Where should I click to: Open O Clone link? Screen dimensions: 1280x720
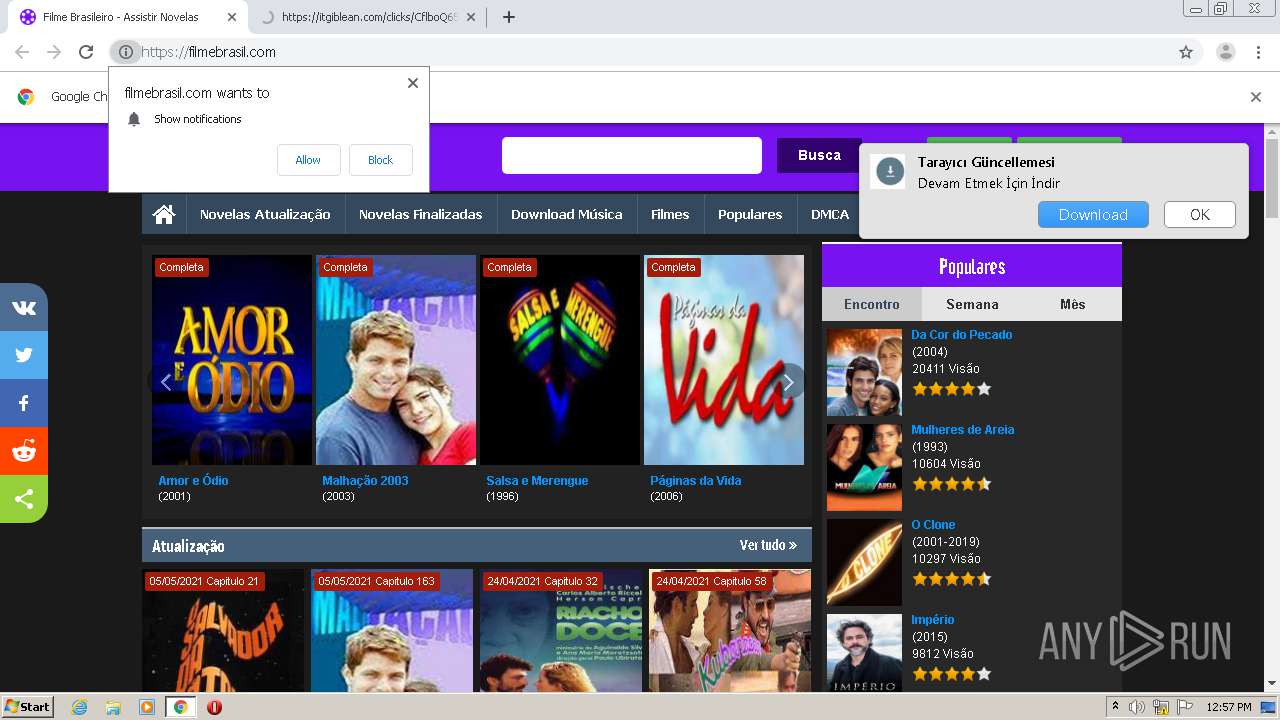point(933,524)
